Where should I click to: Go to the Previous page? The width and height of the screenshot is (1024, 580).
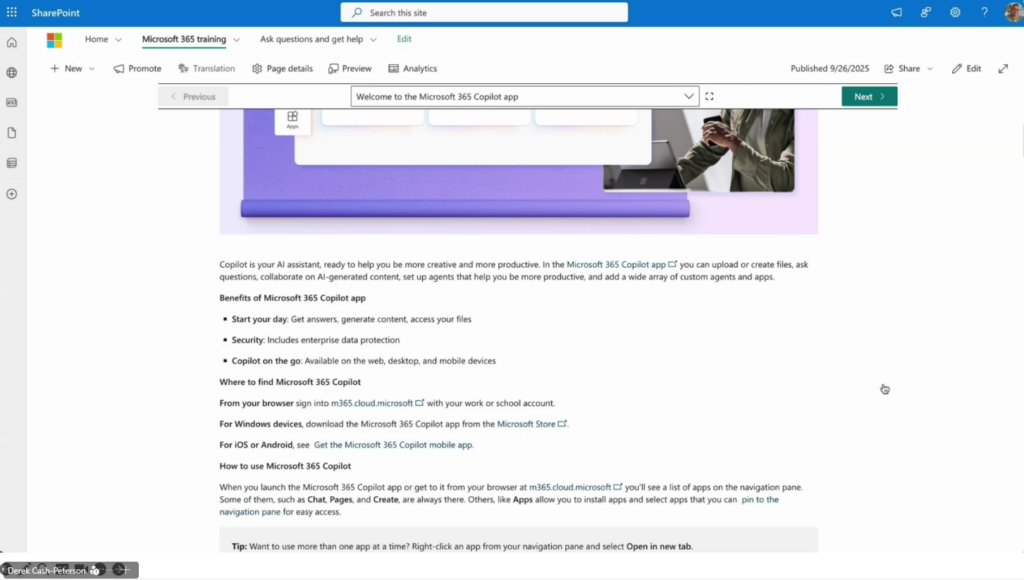(x=193, y=96)
